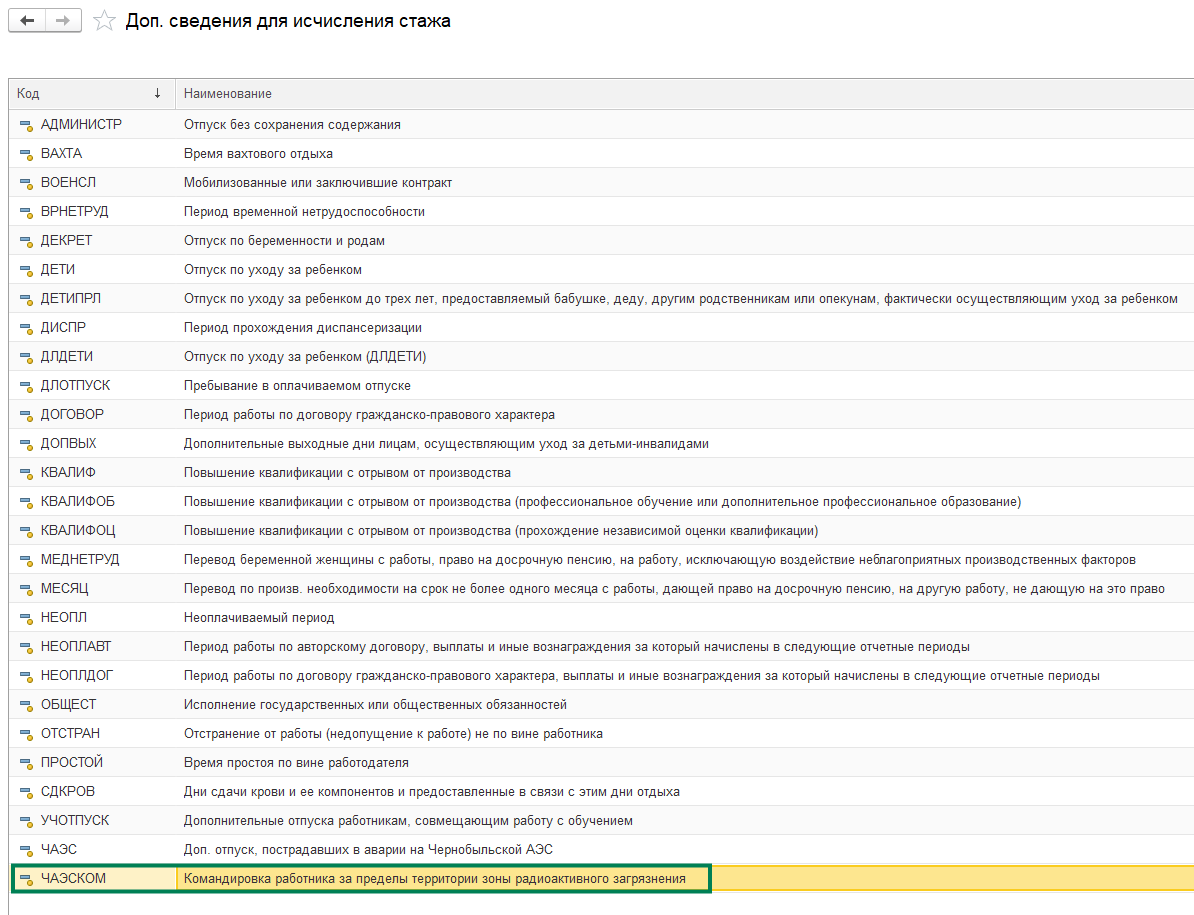Toggle the sort arrow in the Код header

pos(158,93)
